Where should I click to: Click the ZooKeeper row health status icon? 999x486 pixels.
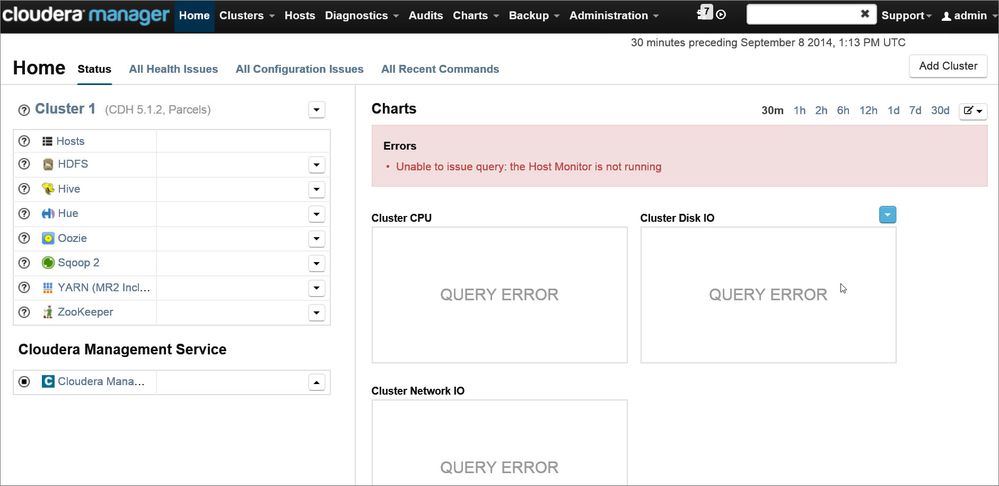24,312
